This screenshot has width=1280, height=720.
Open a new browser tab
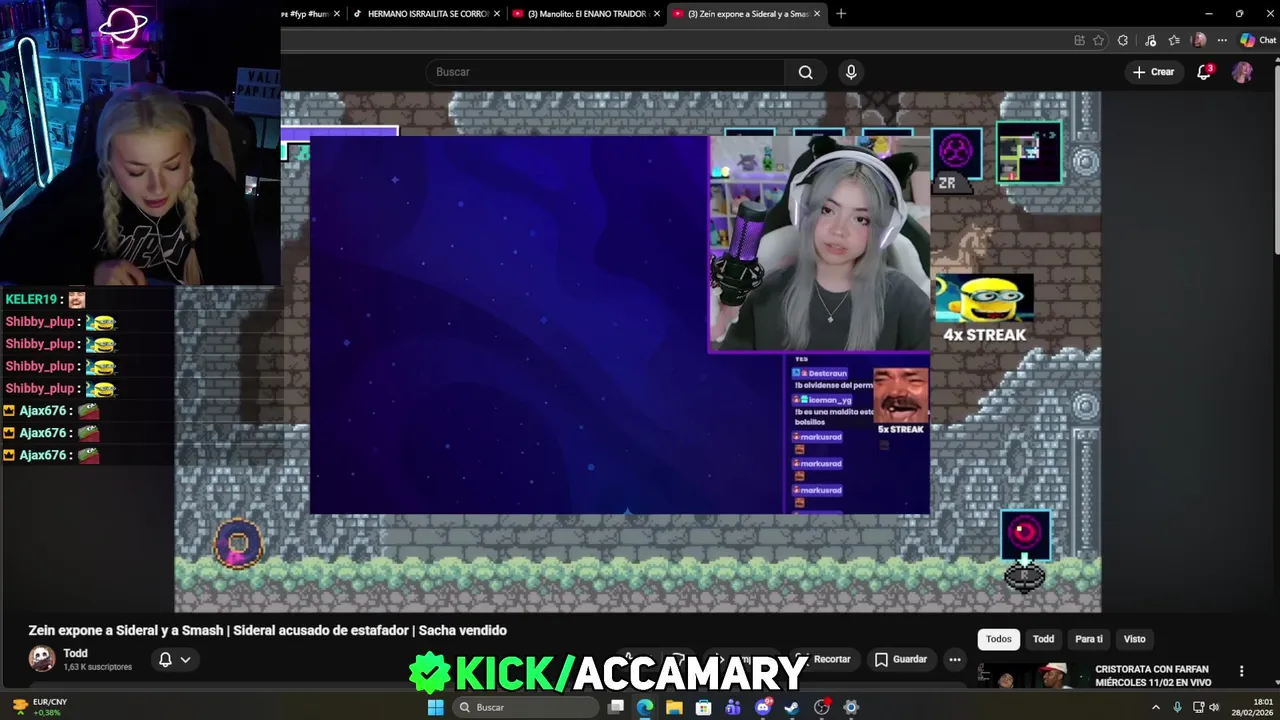pyautogui.click(x=841, y=14)
